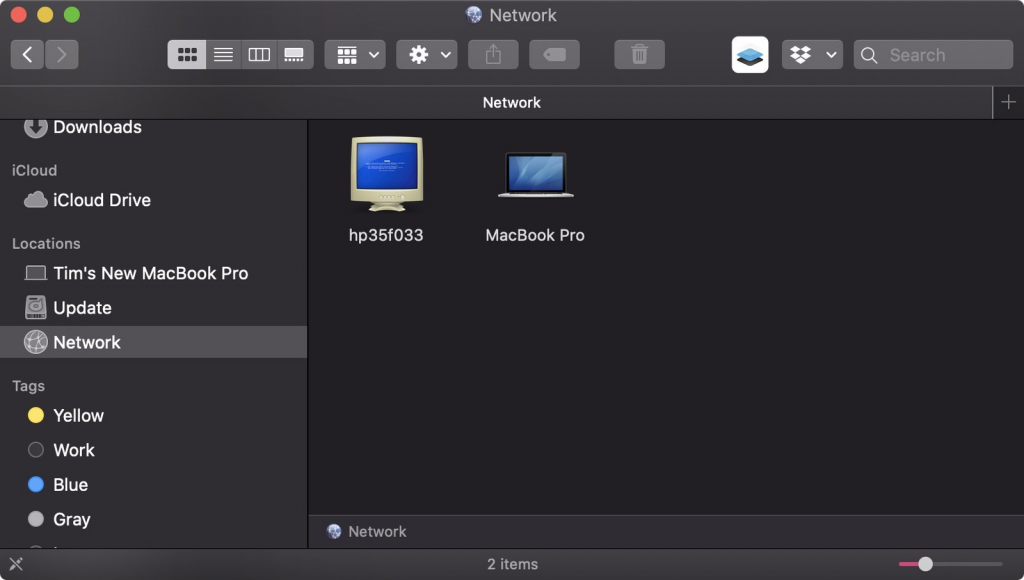
Task: Click Network in the path bar
Action: (366, 532)
